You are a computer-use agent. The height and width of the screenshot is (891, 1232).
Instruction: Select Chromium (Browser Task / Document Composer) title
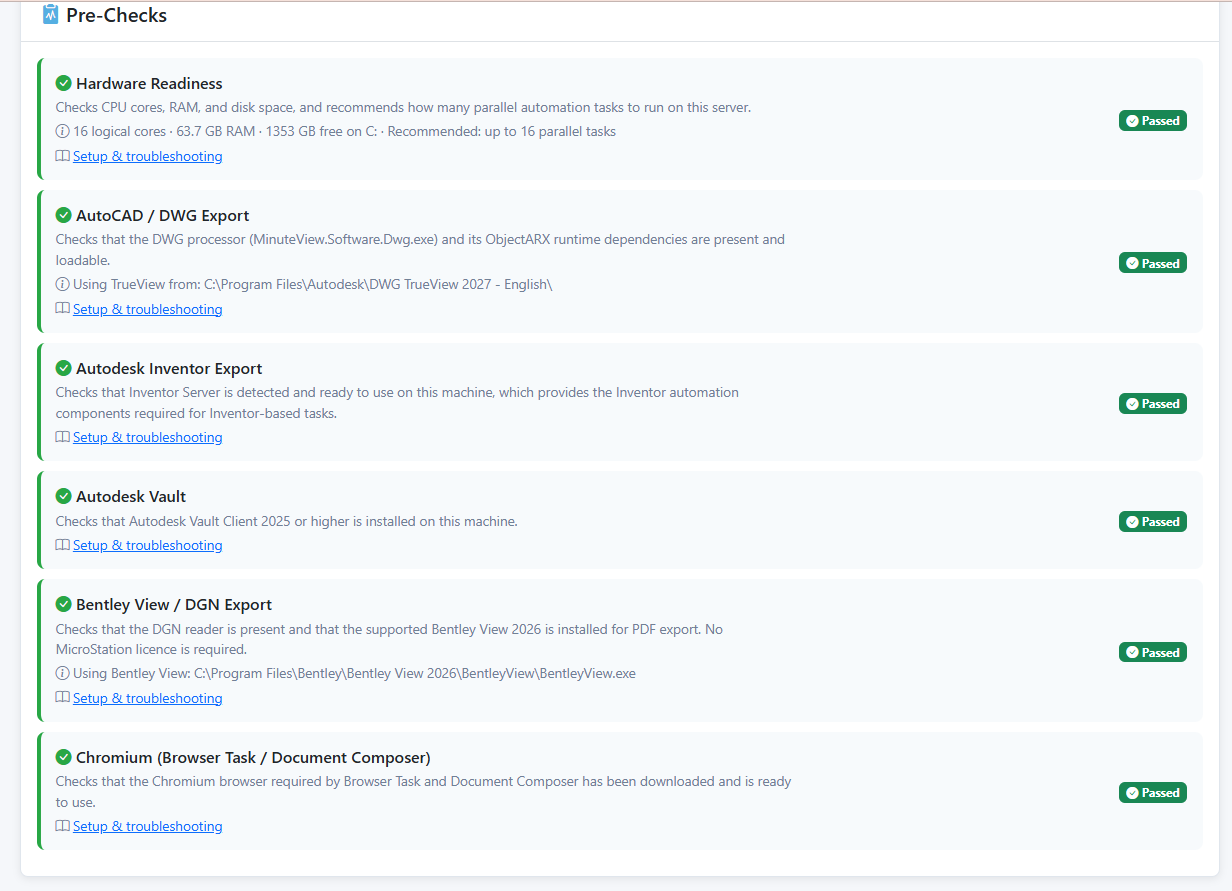253,757
